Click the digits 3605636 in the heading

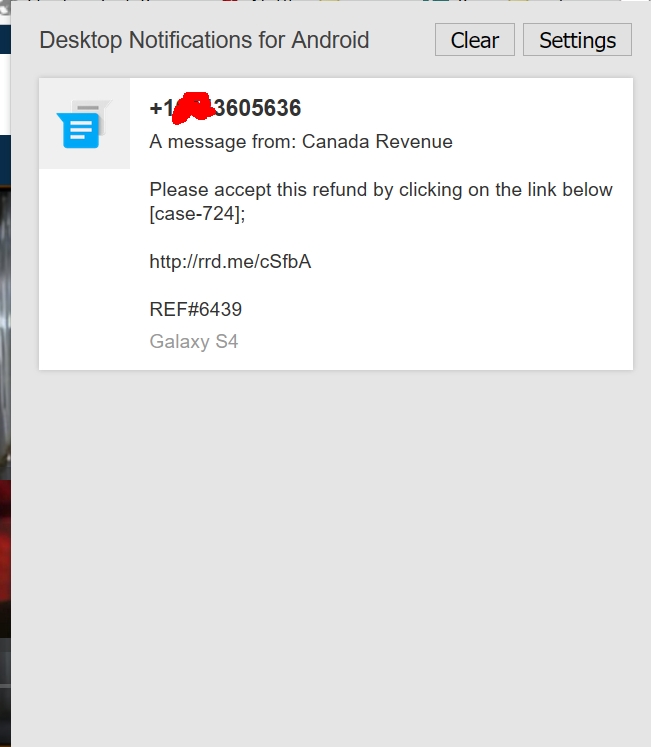coord(258,108)
